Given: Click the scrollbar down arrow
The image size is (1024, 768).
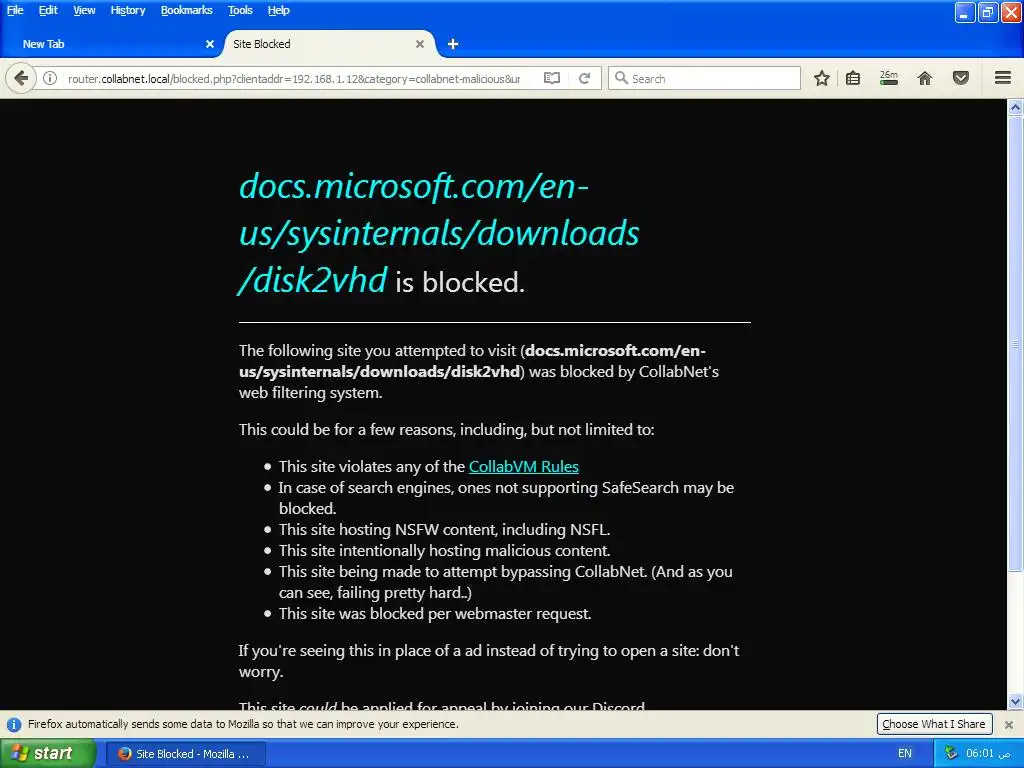Looking at the screenshot, I should [x=1016, y=702].
